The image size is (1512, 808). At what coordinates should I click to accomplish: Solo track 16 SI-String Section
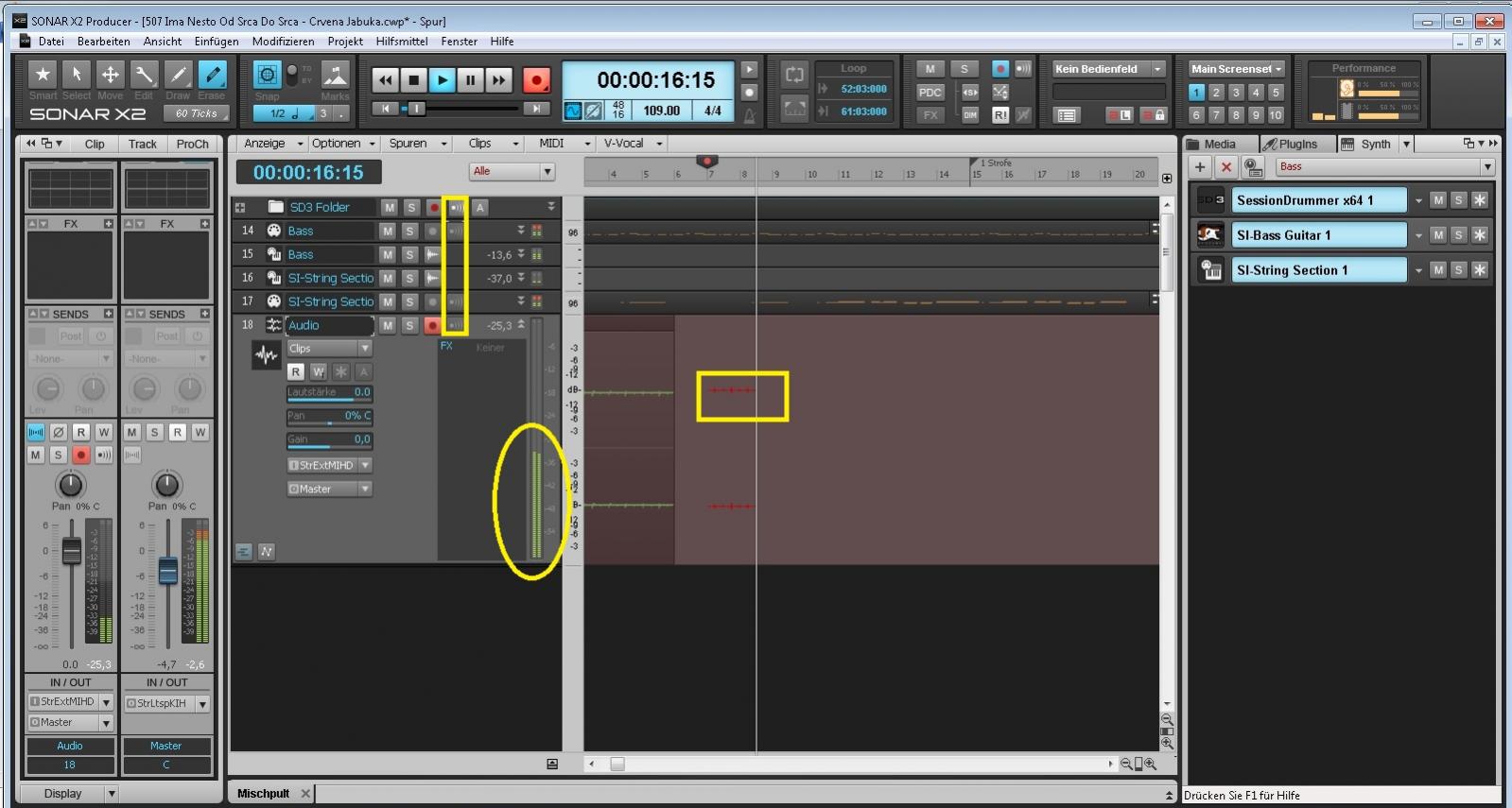[x=409, y=278]
